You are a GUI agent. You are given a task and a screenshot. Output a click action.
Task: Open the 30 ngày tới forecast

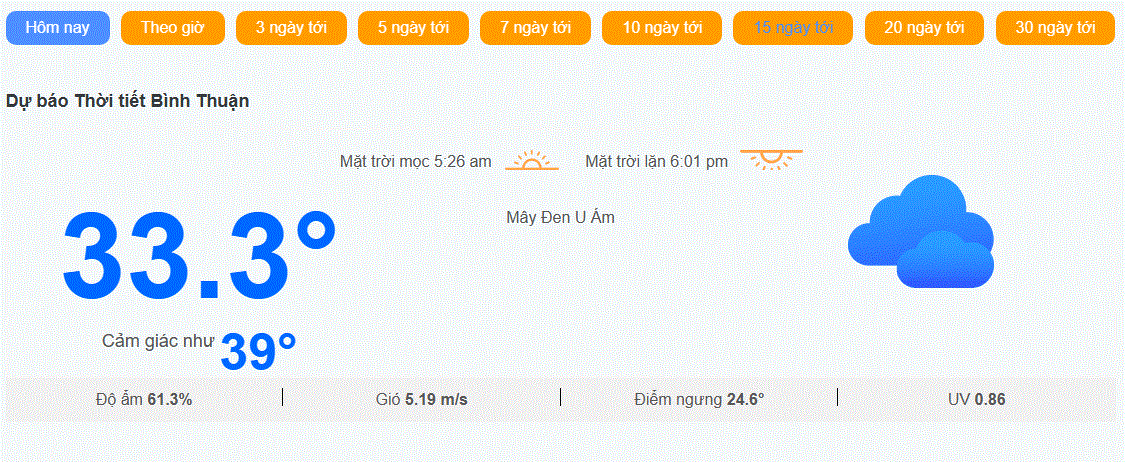coord(1055,28)
